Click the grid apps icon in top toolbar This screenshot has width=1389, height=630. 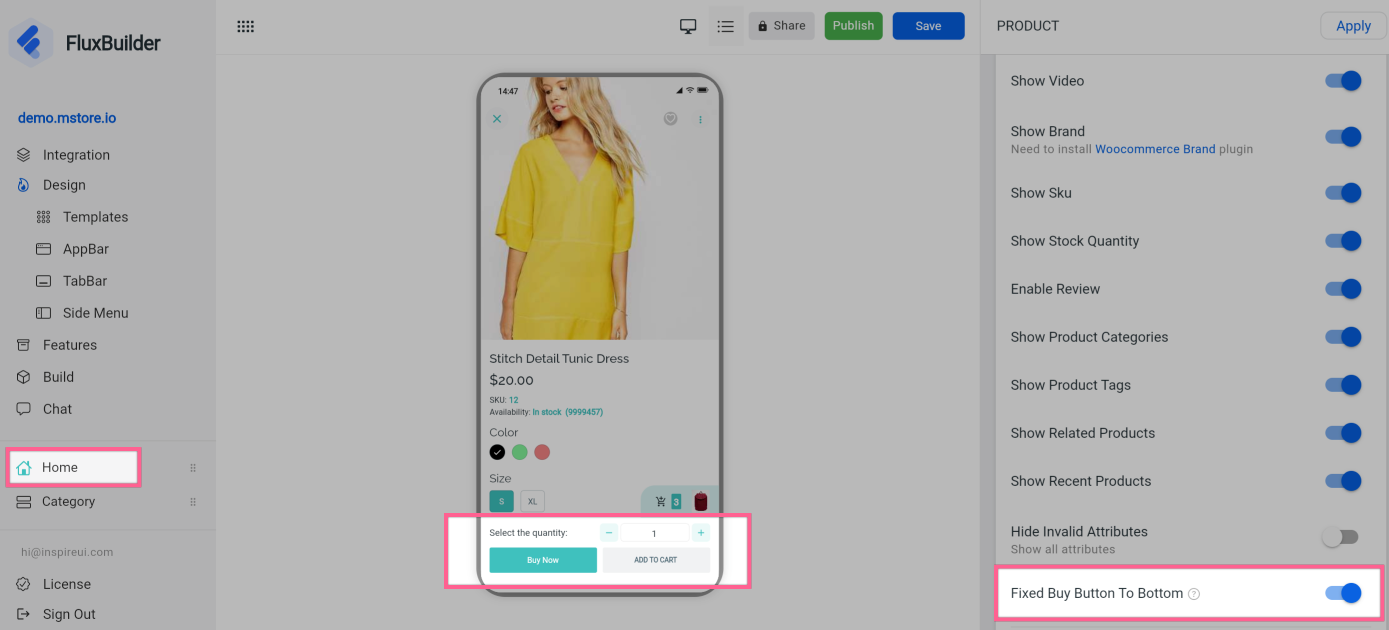click(245, 27)
